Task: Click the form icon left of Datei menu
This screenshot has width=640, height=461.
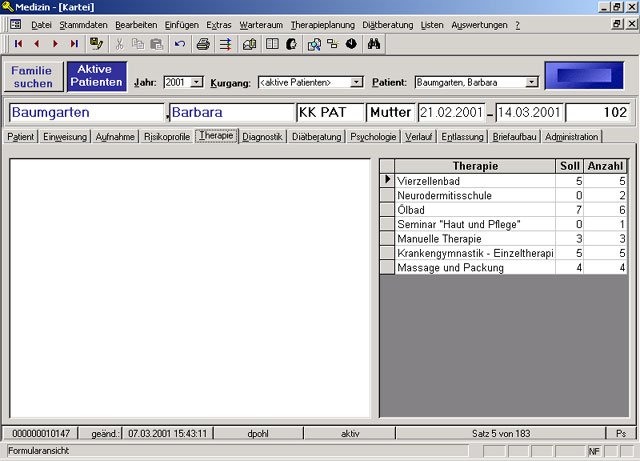Action: (x=16, y=24)
